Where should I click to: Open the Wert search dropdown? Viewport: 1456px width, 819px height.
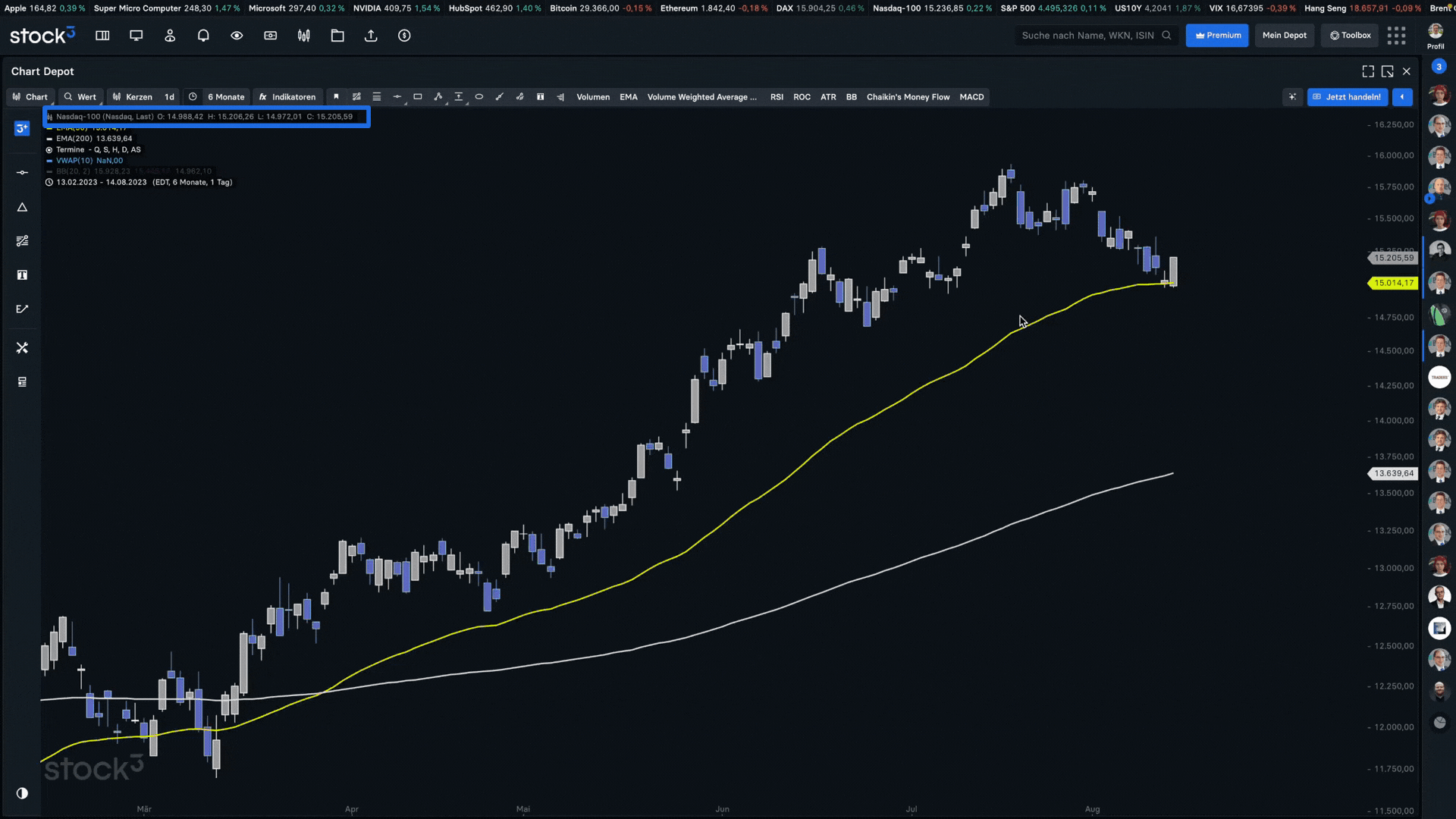tap(80, 97)
